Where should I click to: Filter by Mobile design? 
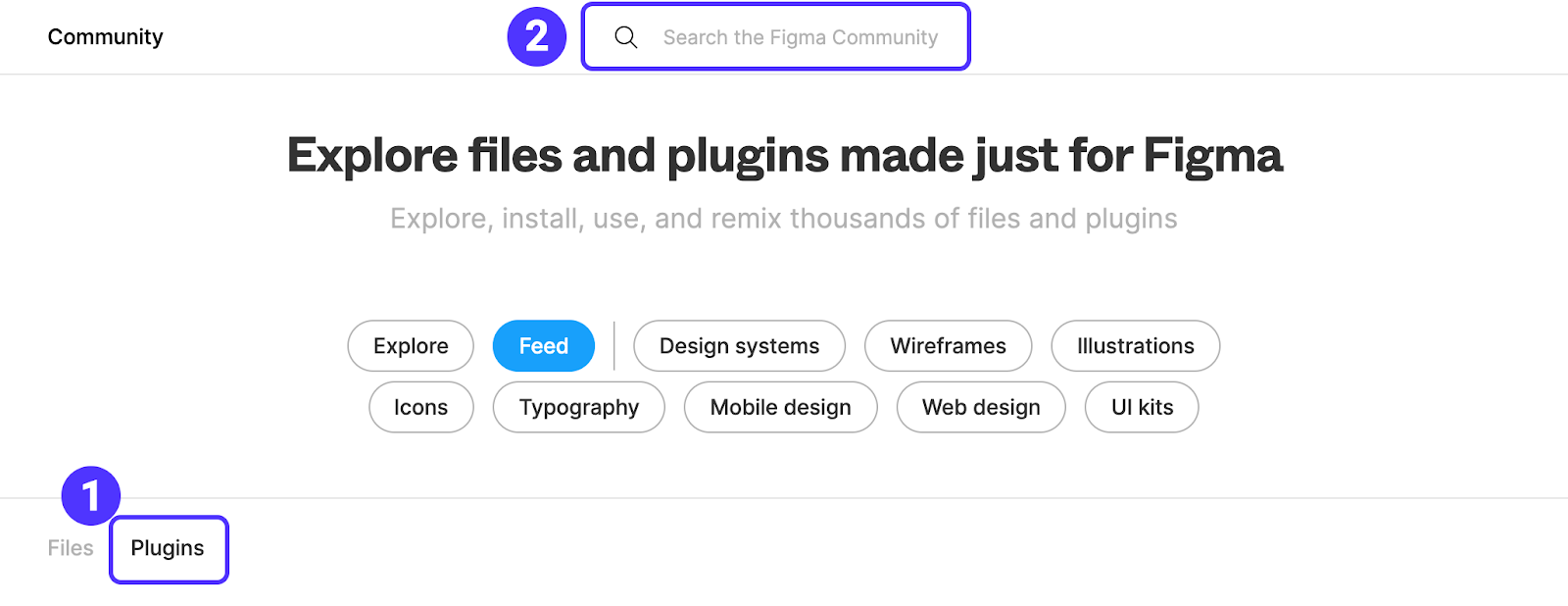(781, 407)
